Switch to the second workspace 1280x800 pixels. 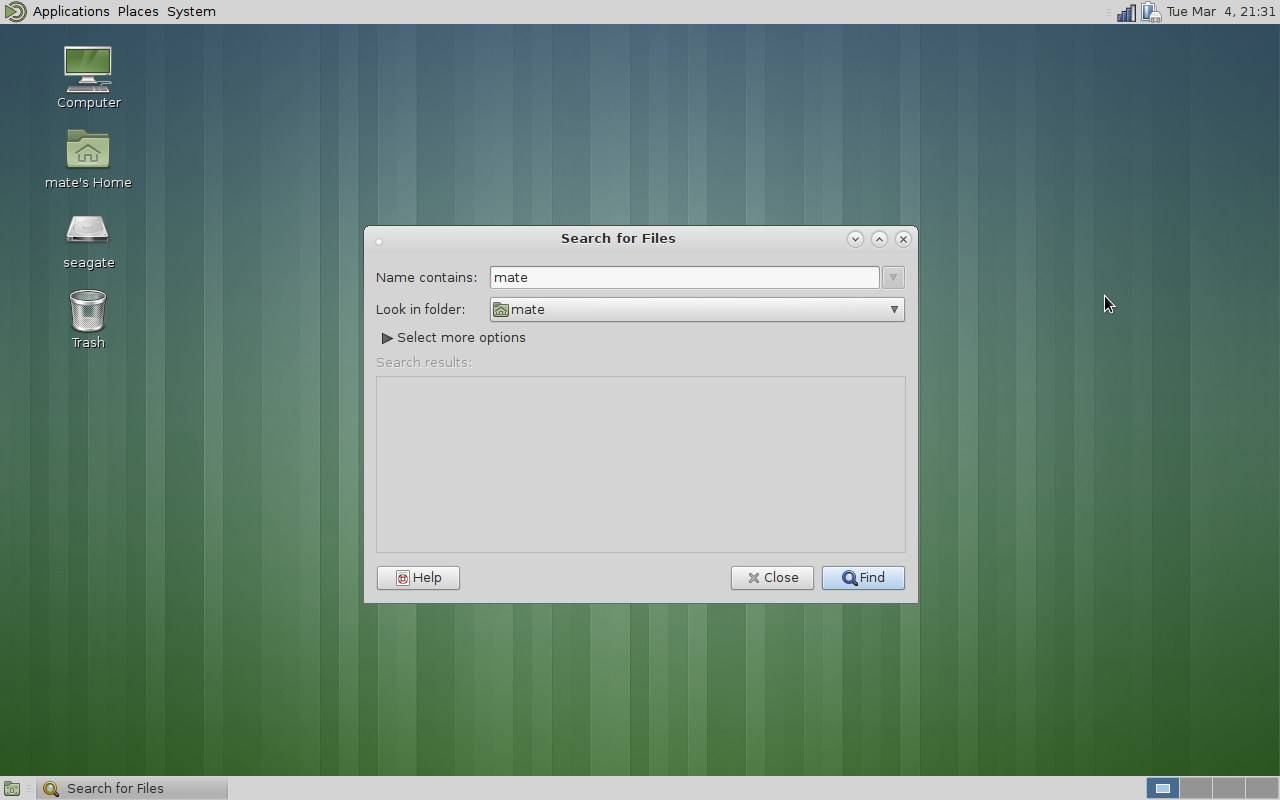click(x=1196, y=788)
